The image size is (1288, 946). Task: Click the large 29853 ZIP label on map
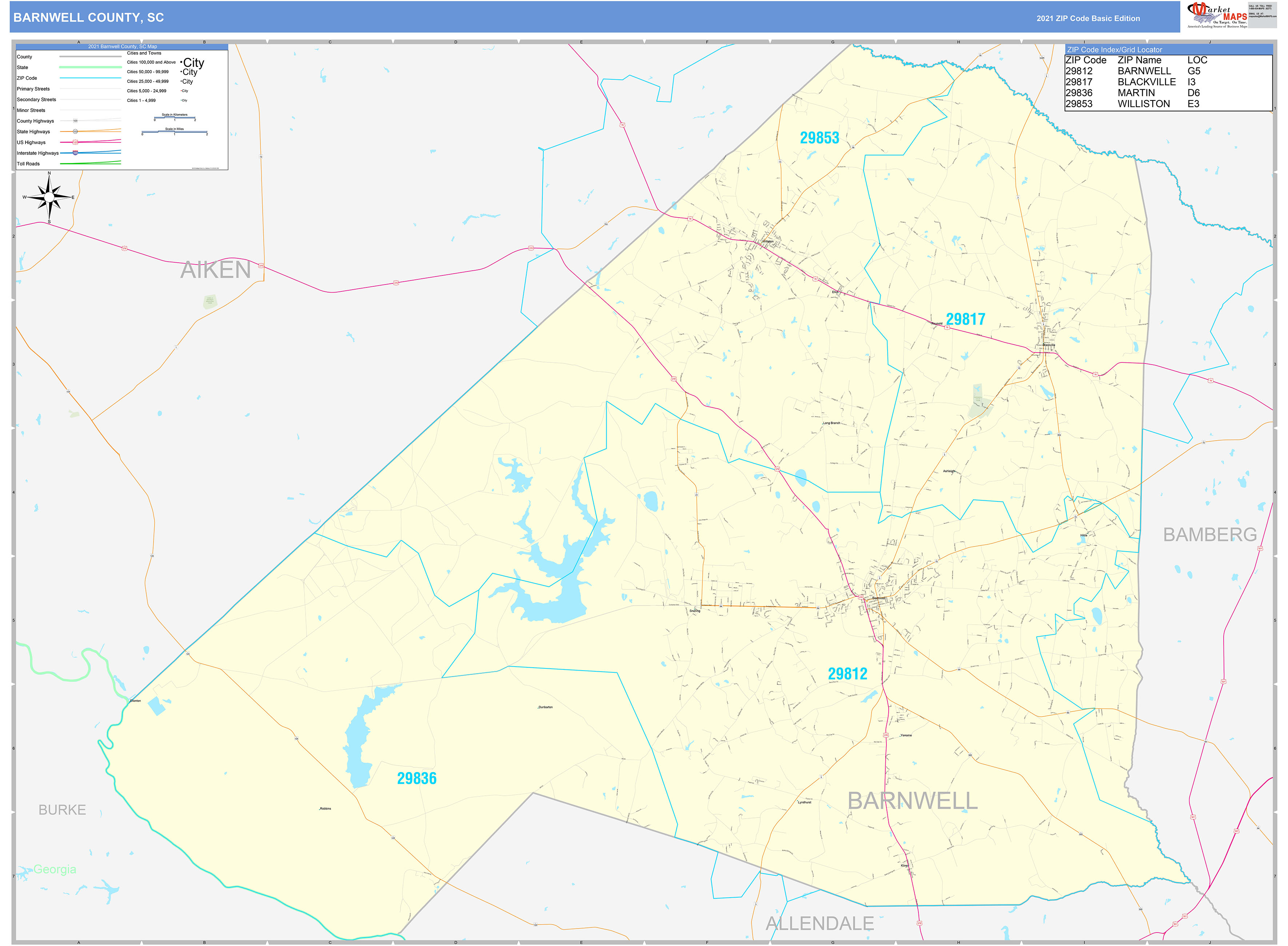(x=819, y=138)
